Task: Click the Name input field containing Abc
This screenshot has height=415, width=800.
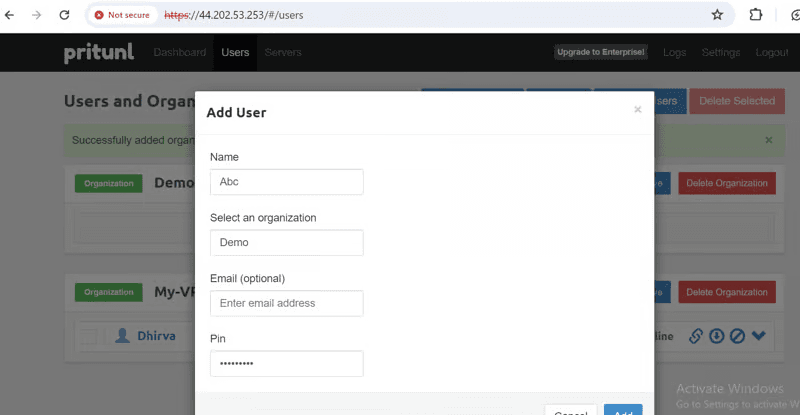Action: pos(286,182)
